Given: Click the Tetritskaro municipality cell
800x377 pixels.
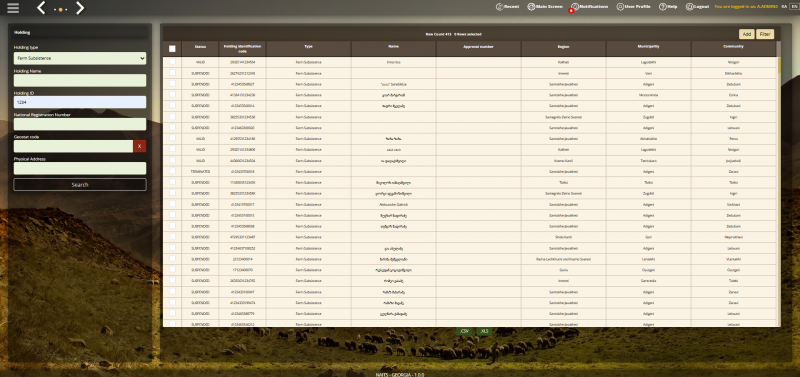Looking at the screenshot, I should point(648,160).
